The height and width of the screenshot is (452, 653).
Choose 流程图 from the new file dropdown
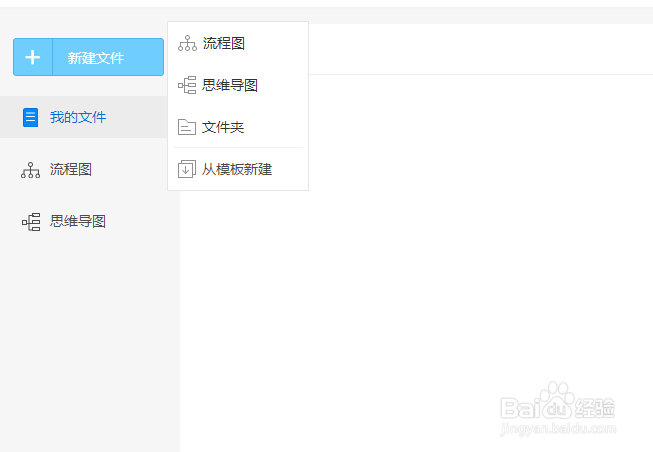pos(223,44)
